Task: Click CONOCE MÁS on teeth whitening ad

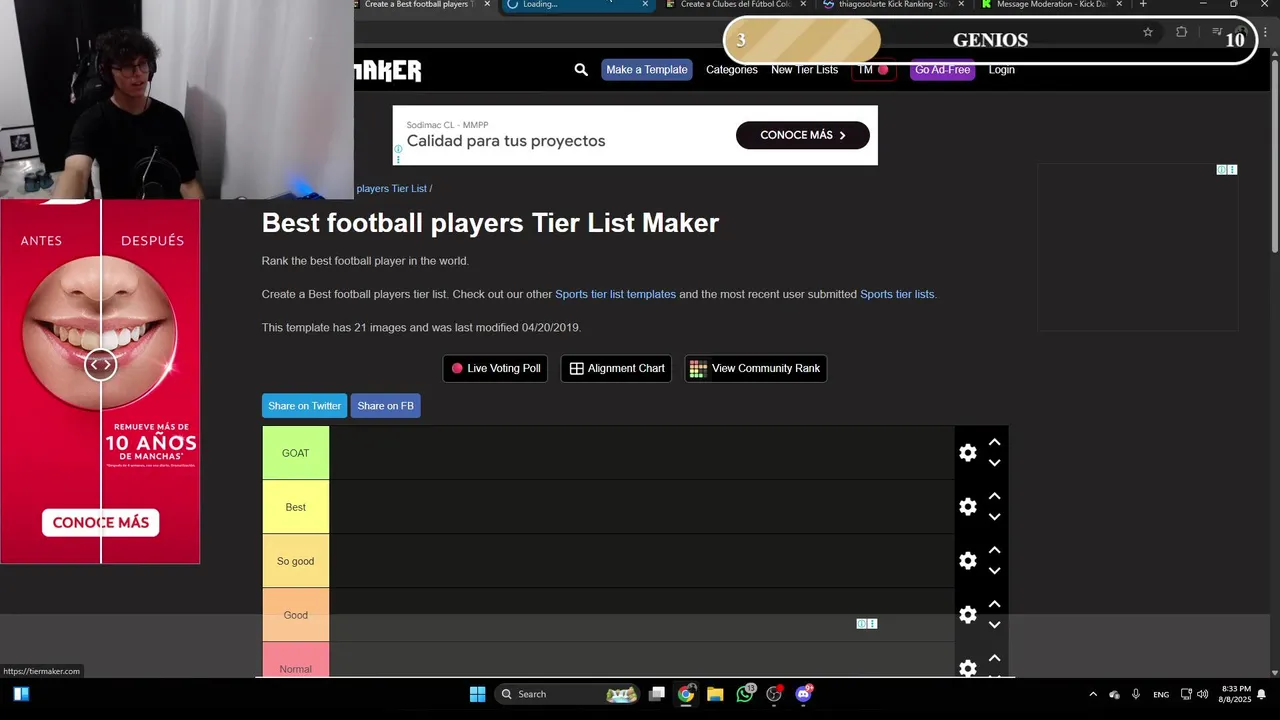Action: pyautogui.click(x=100, y=522)
